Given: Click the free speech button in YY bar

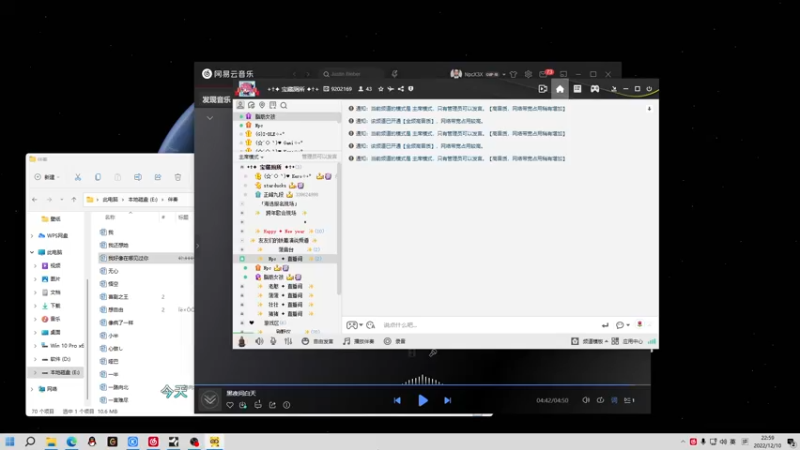Looking at the screenshot, I should (317, 341).
